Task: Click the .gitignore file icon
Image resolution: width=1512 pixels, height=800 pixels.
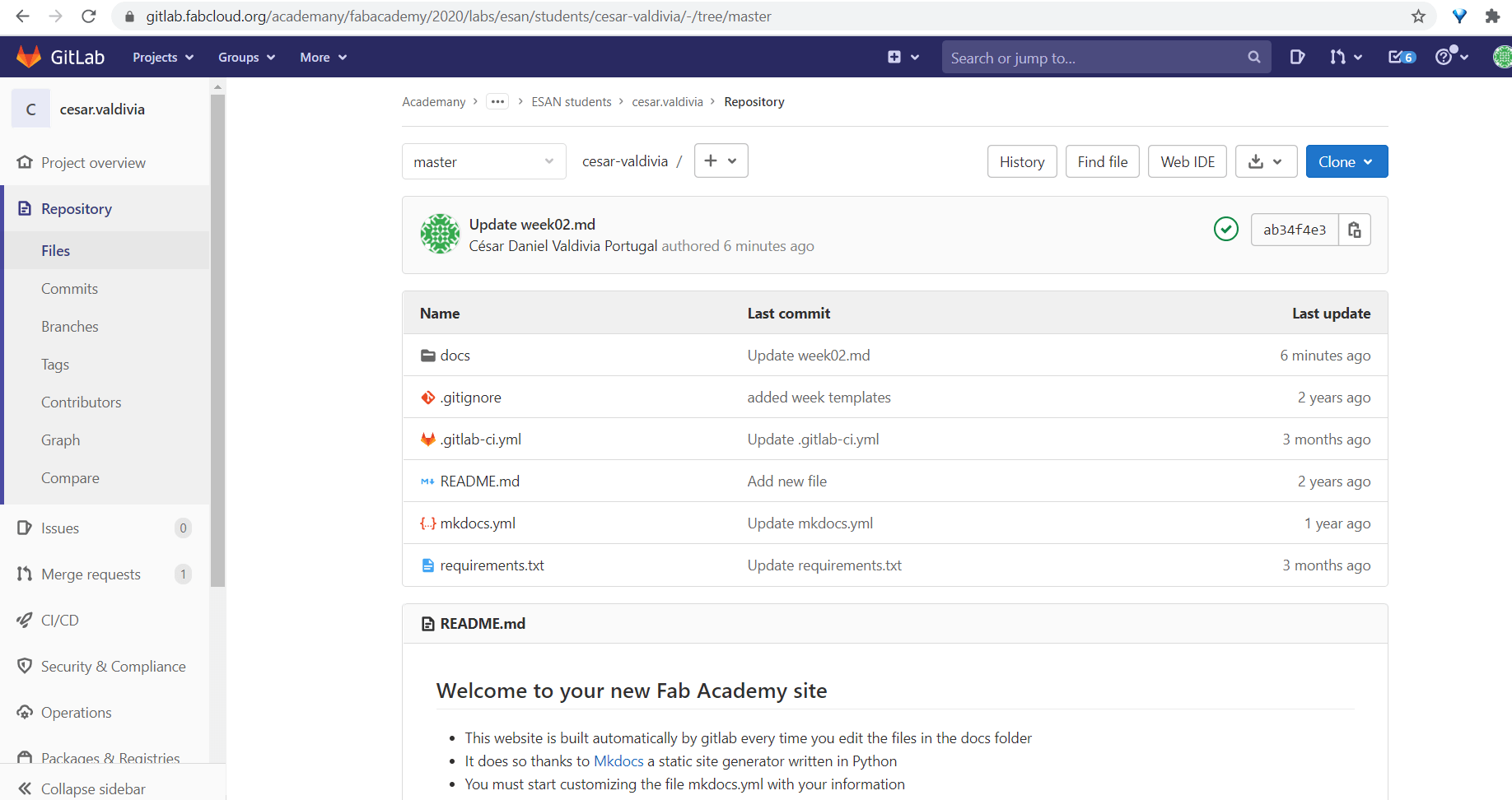Action: (x=428, y=398)
